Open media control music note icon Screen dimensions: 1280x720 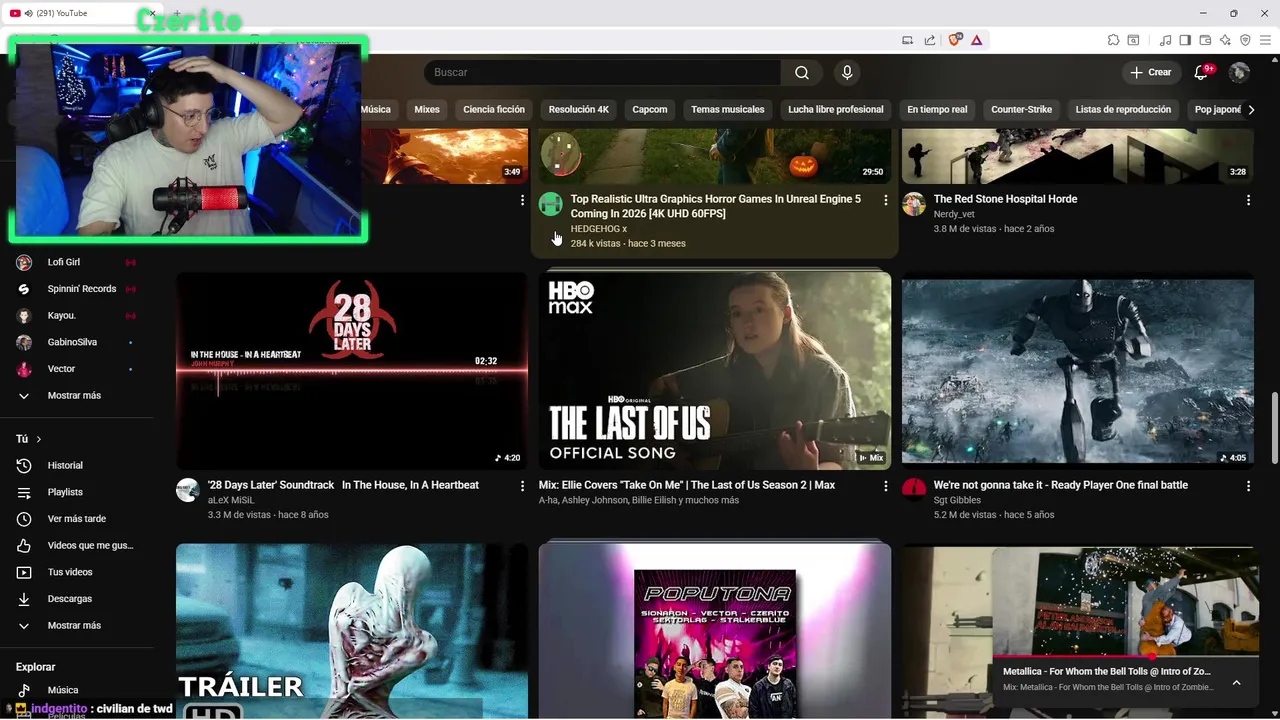click(x=1165, y=40)
